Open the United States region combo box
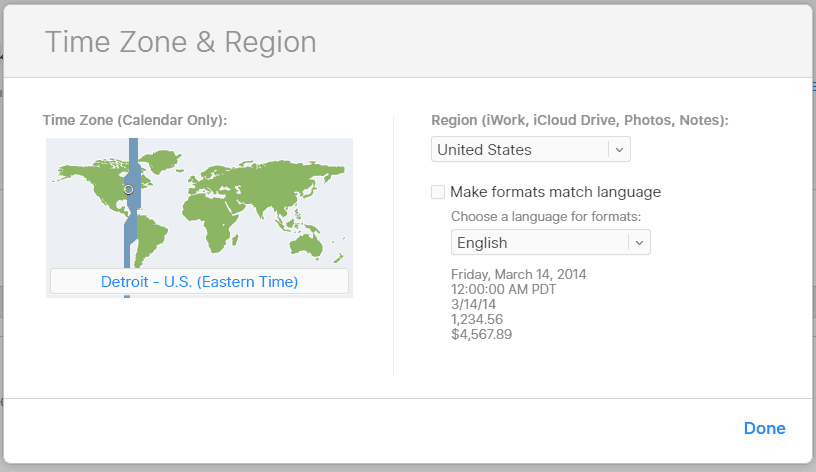 531,149
